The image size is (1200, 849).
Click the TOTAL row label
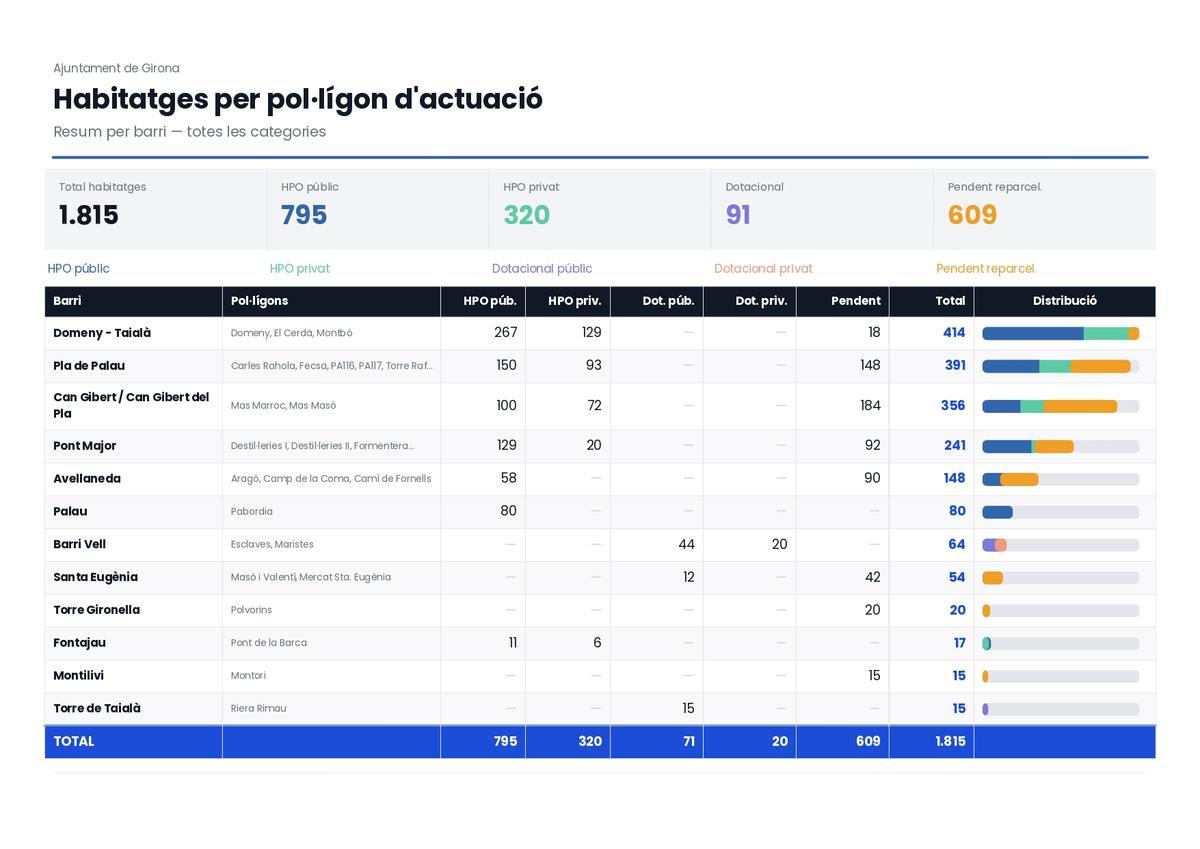[x=74, y=742]
